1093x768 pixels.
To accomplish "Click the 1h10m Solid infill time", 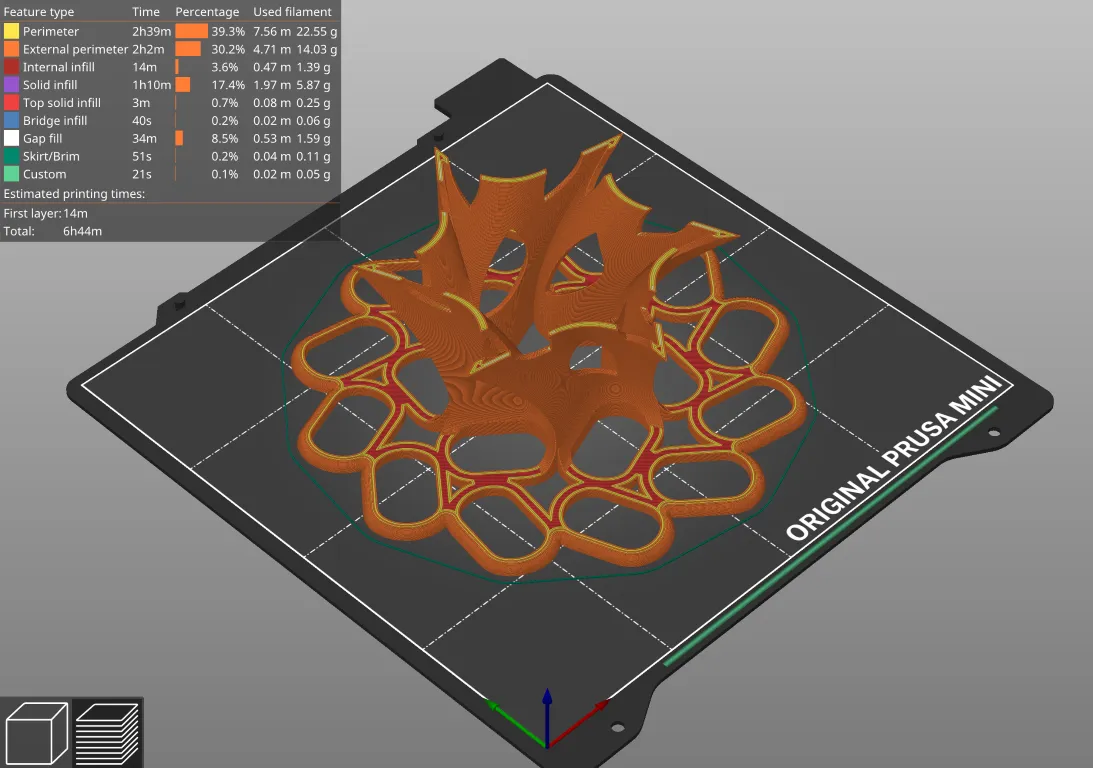I will click(151, 85).
